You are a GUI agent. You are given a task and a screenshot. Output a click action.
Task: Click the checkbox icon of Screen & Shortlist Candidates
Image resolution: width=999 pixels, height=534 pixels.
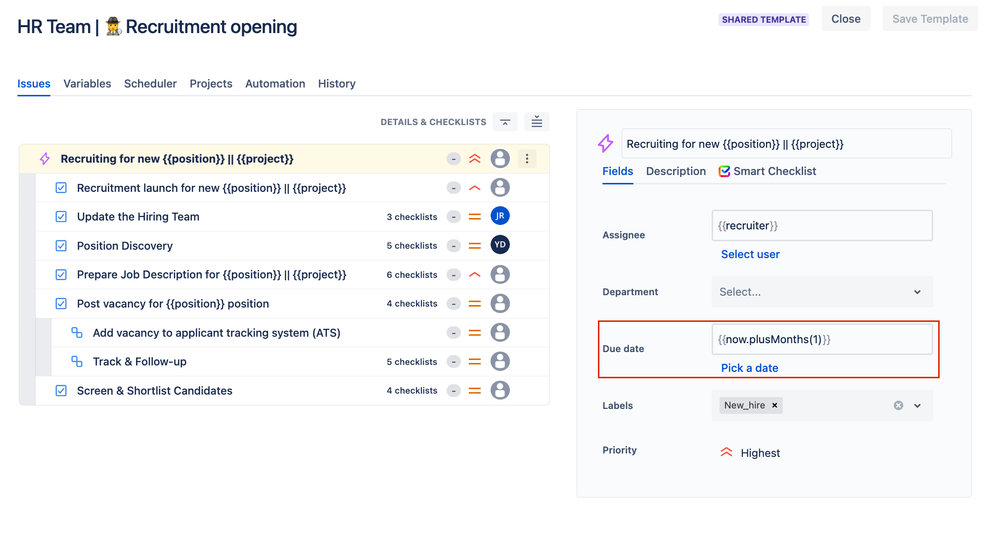[x=61, y=391]
